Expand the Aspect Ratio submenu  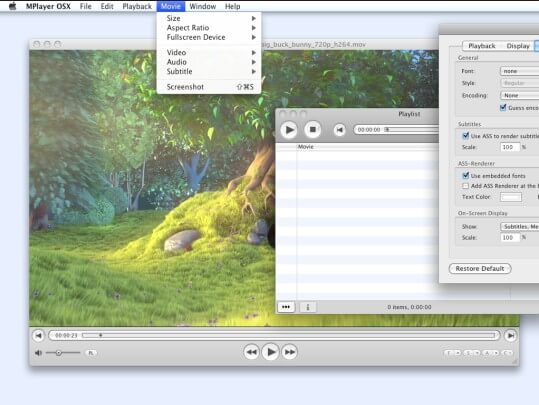[x=209, y=28]
